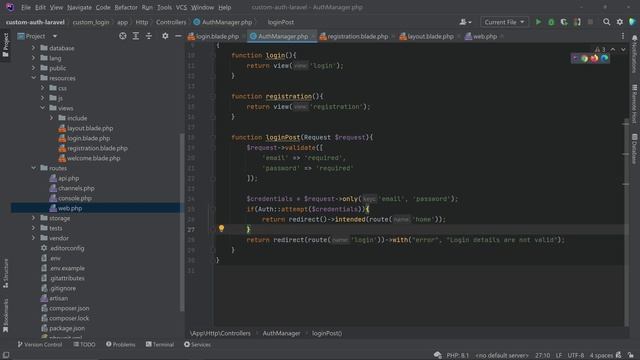The image size is (640, 360).
Task: Expand the lang folder
Action: [x=33, y=58]
